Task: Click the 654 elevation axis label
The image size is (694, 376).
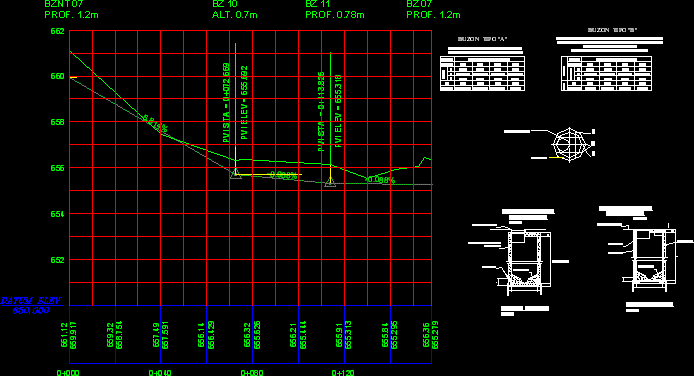Action: tap(58, 214)
